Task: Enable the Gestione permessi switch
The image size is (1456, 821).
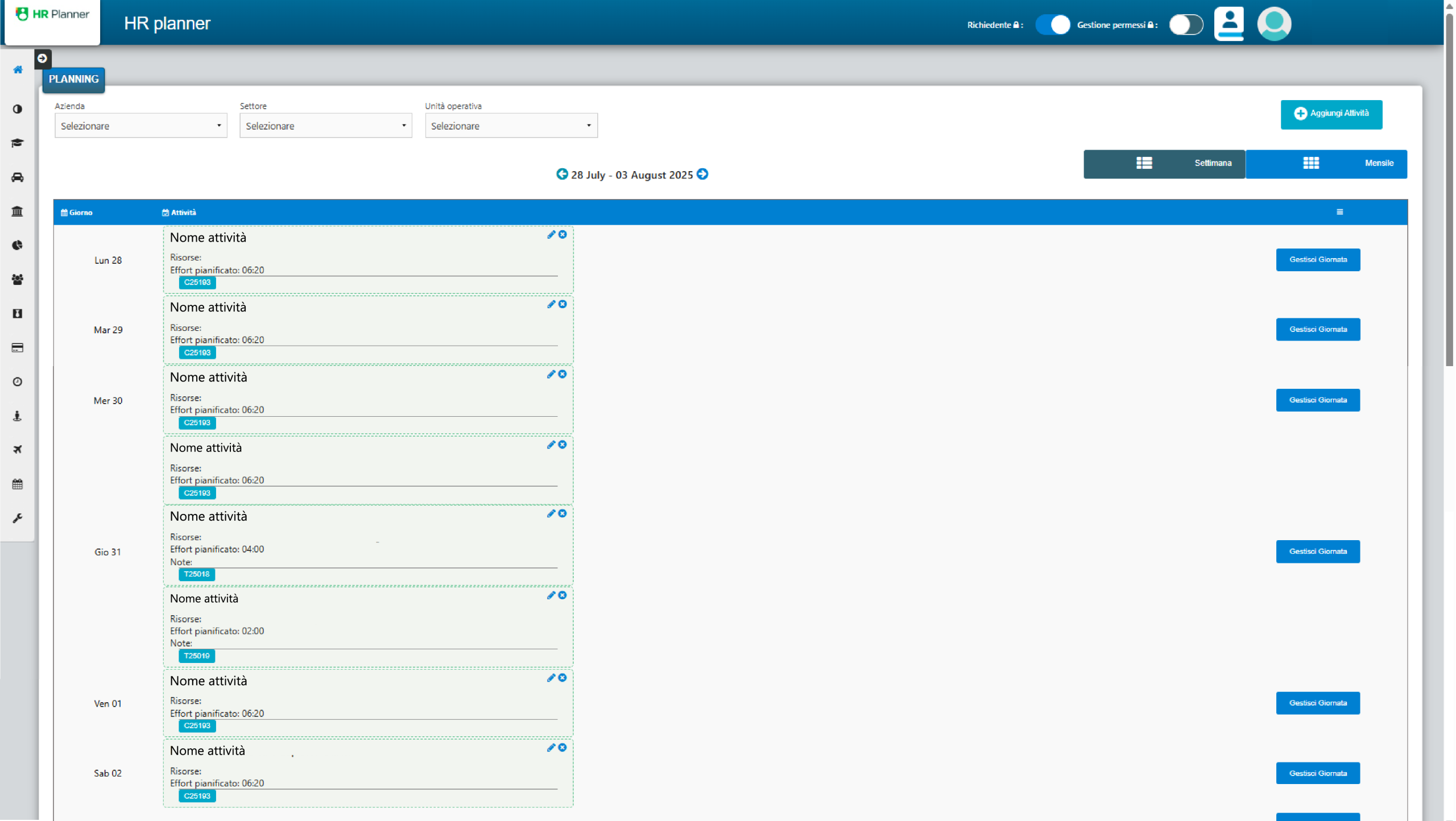Action: point(1186,24)
